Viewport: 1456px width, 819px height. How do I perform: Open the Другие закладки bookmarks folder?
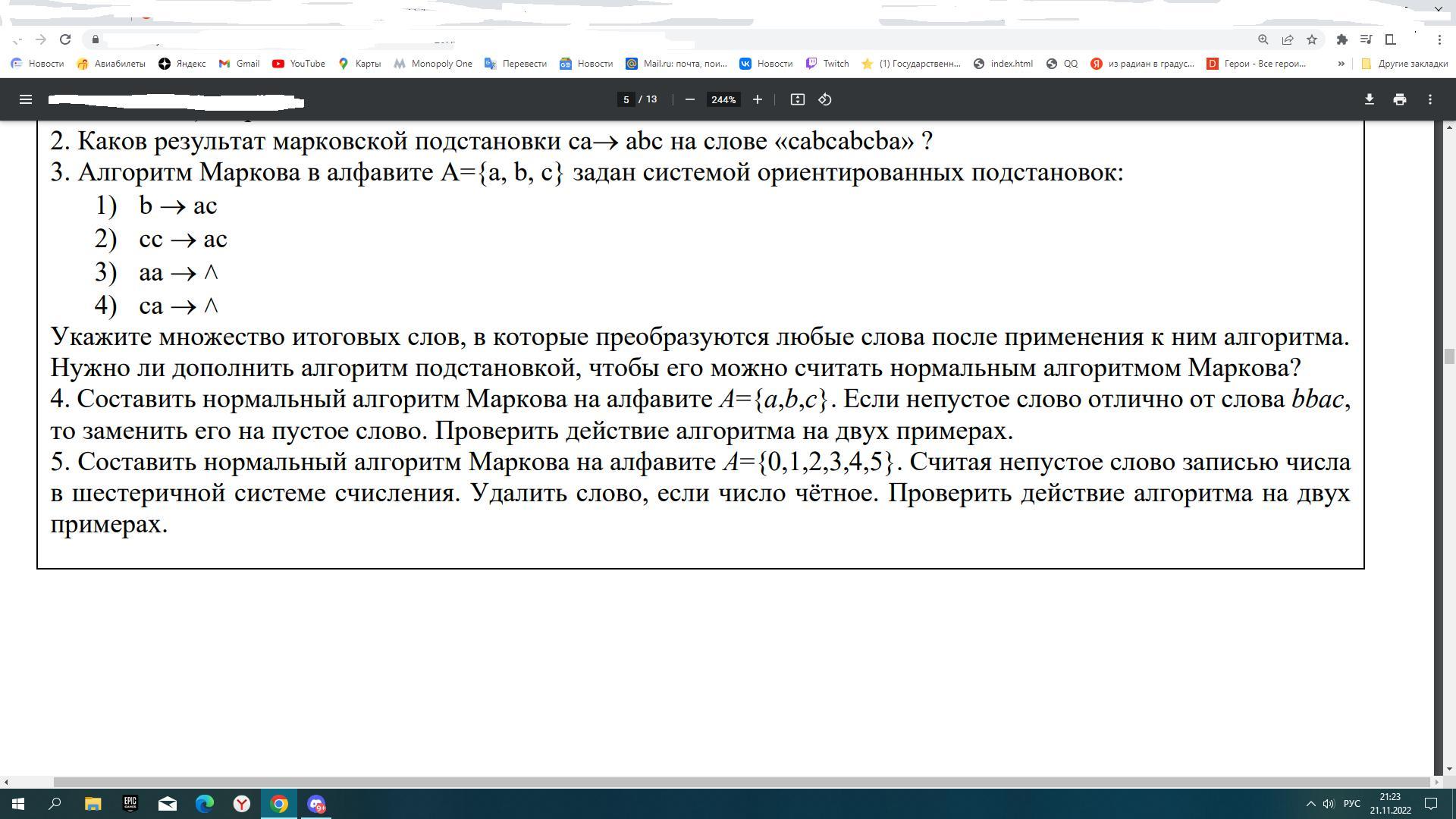tap(1404, 64)
